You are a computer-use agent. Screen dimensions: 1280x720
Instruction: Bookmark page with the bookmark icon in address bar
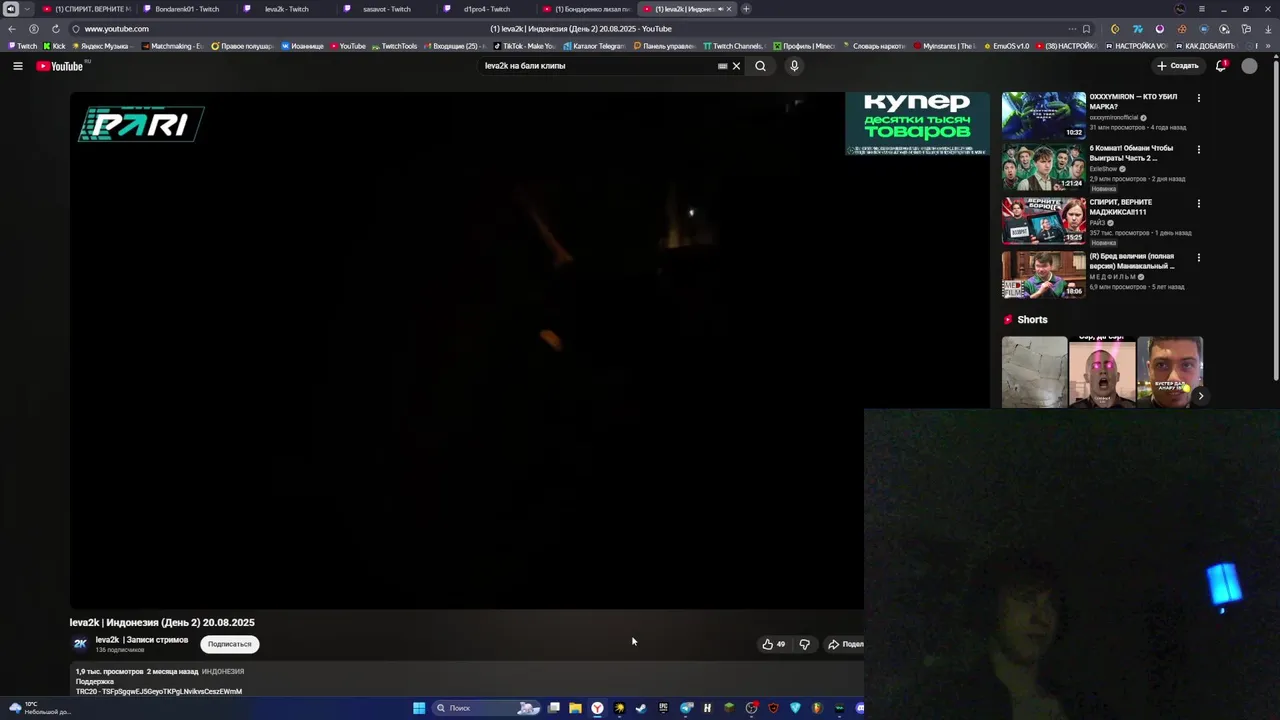tap(1086, 29)
